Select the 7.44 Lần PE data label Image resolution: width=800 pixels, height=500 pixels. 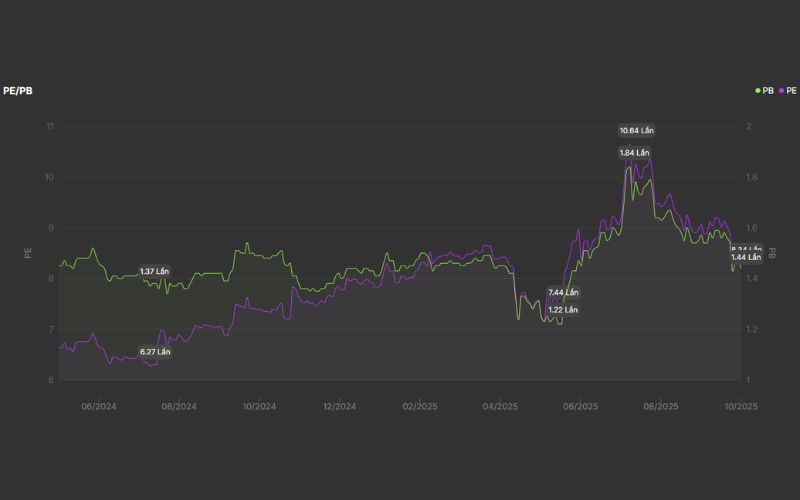pyautogui.click(x=563, y=292)
